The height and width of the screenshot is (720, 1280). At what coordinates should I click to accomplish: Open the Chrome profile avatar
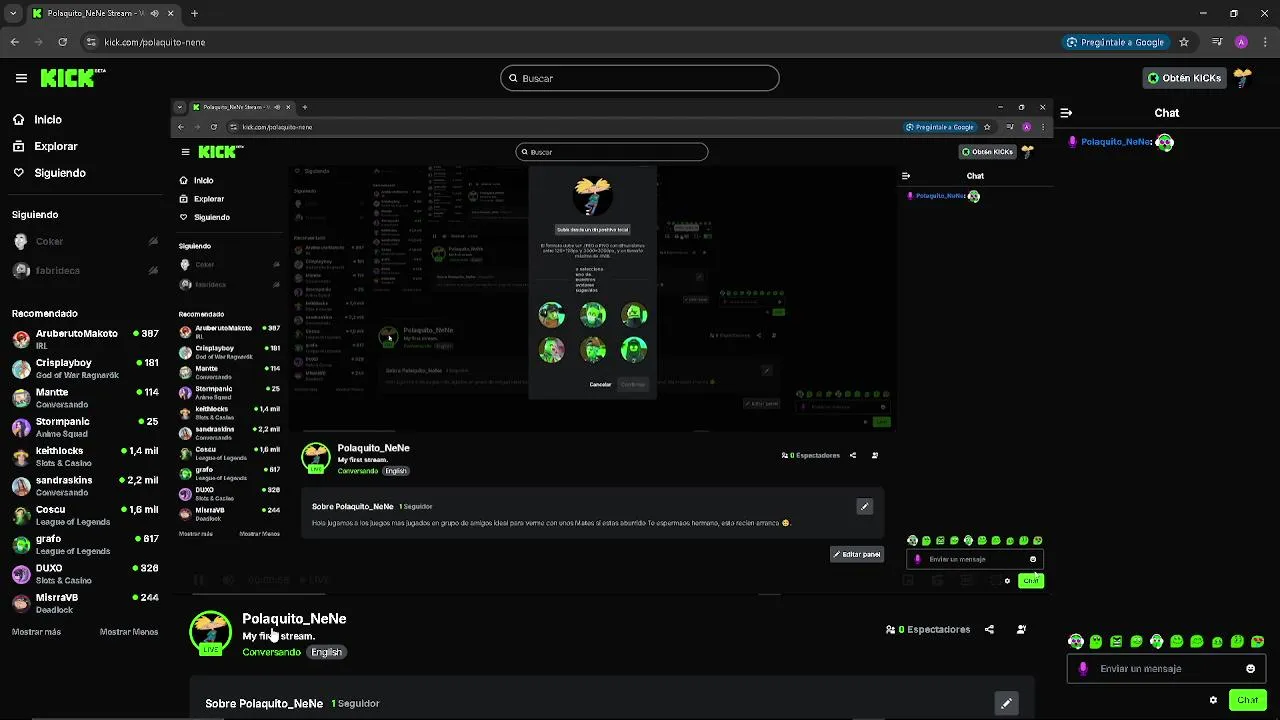pyautogui.click(x=1241, y=42)
